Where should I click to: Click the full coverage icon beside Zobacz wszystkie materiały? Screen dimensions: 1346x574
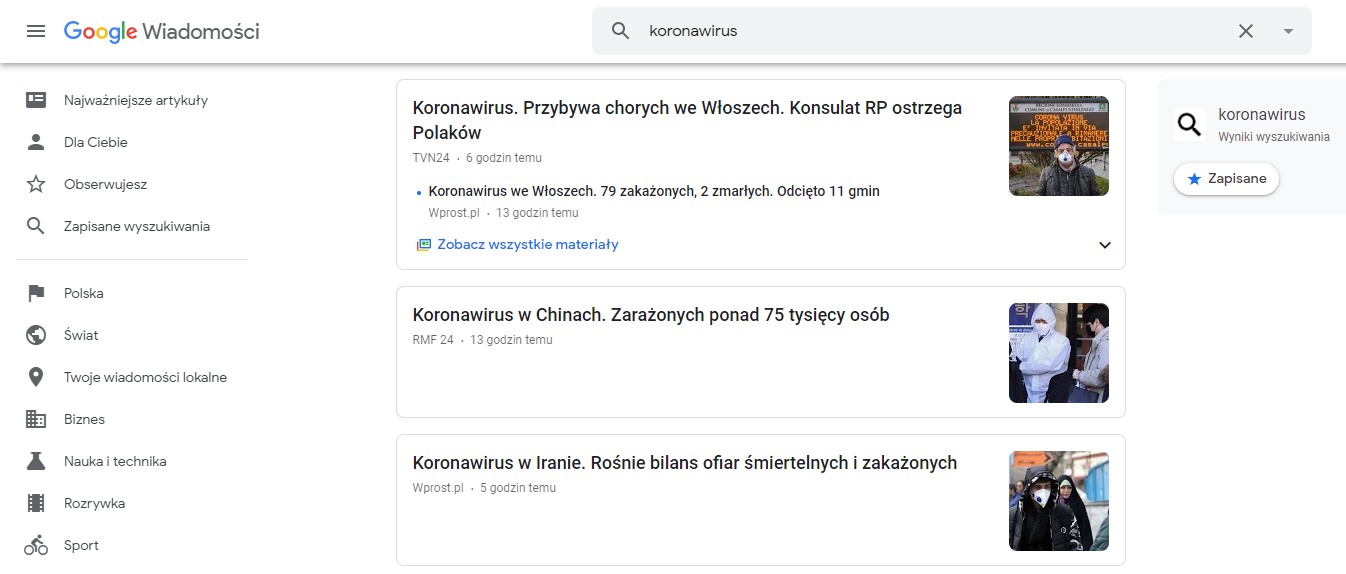point(424,244)
